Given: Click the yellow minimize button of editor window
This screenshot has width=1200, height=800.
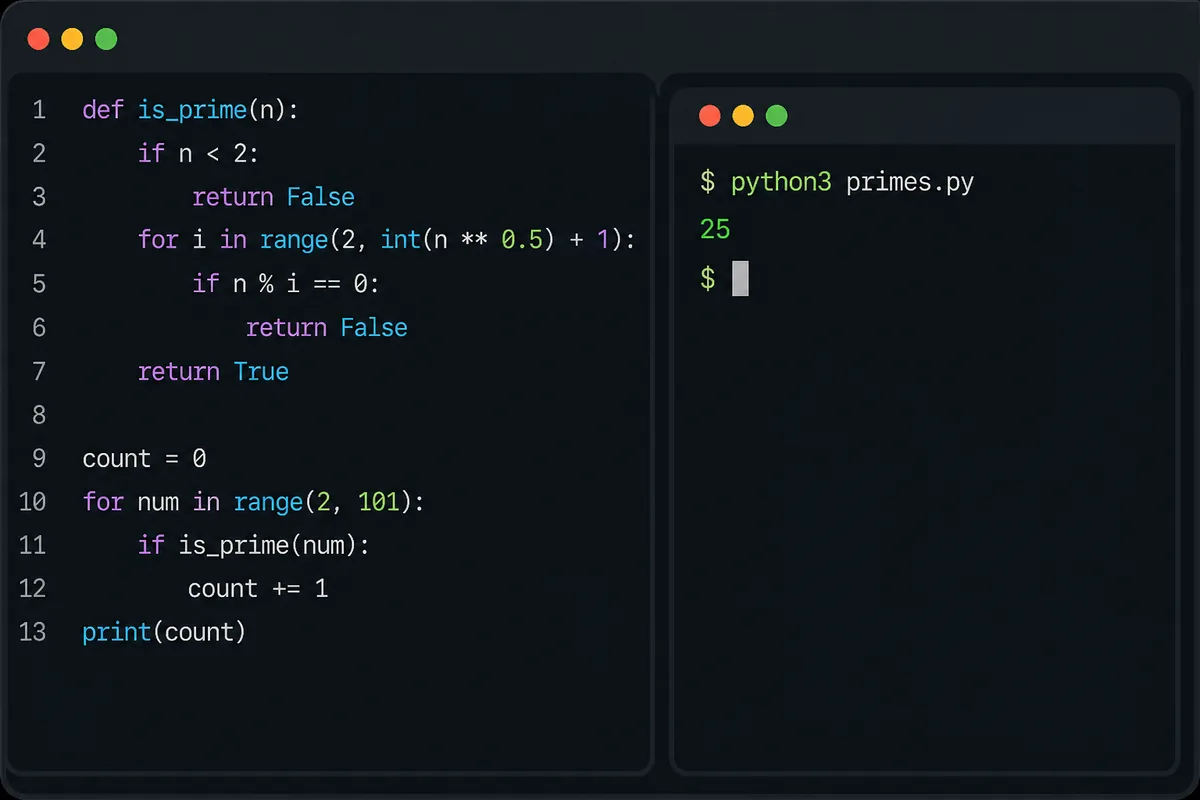Looking at the screenshot, I should [72, 40].
